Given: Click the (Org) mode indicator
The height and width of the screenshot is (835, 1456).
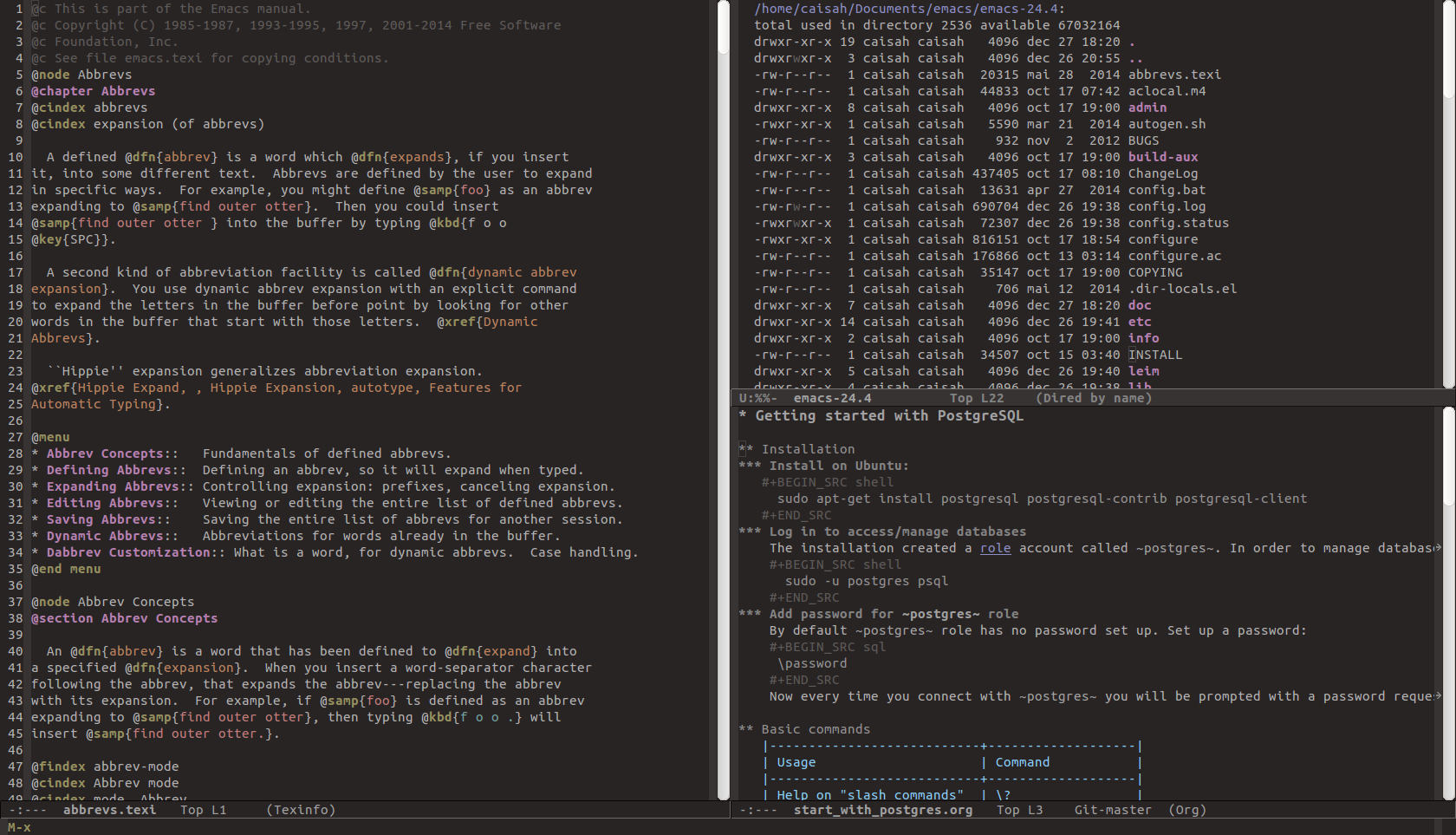Looking at the screenshot, I should (1186, 810).
